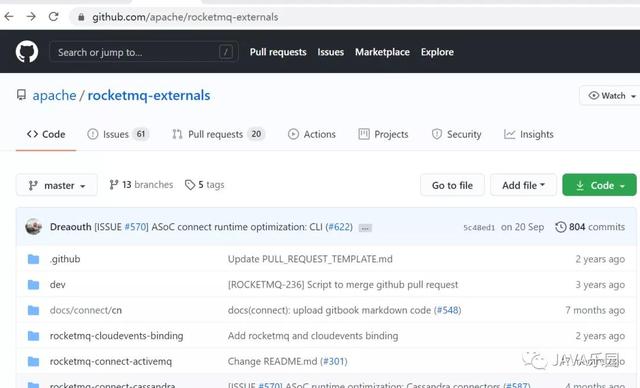Open the rocketmq-connect-activemq folder

(111, 361)
